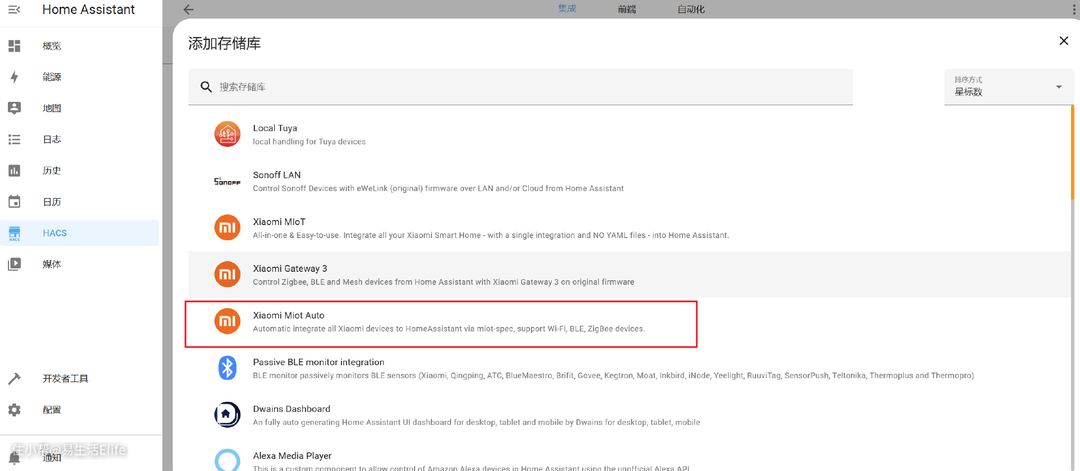This screenshot has width=1080, height=471.
Task: Select the Xiaomi Miot Auto repository
Action: click(440, 322)
